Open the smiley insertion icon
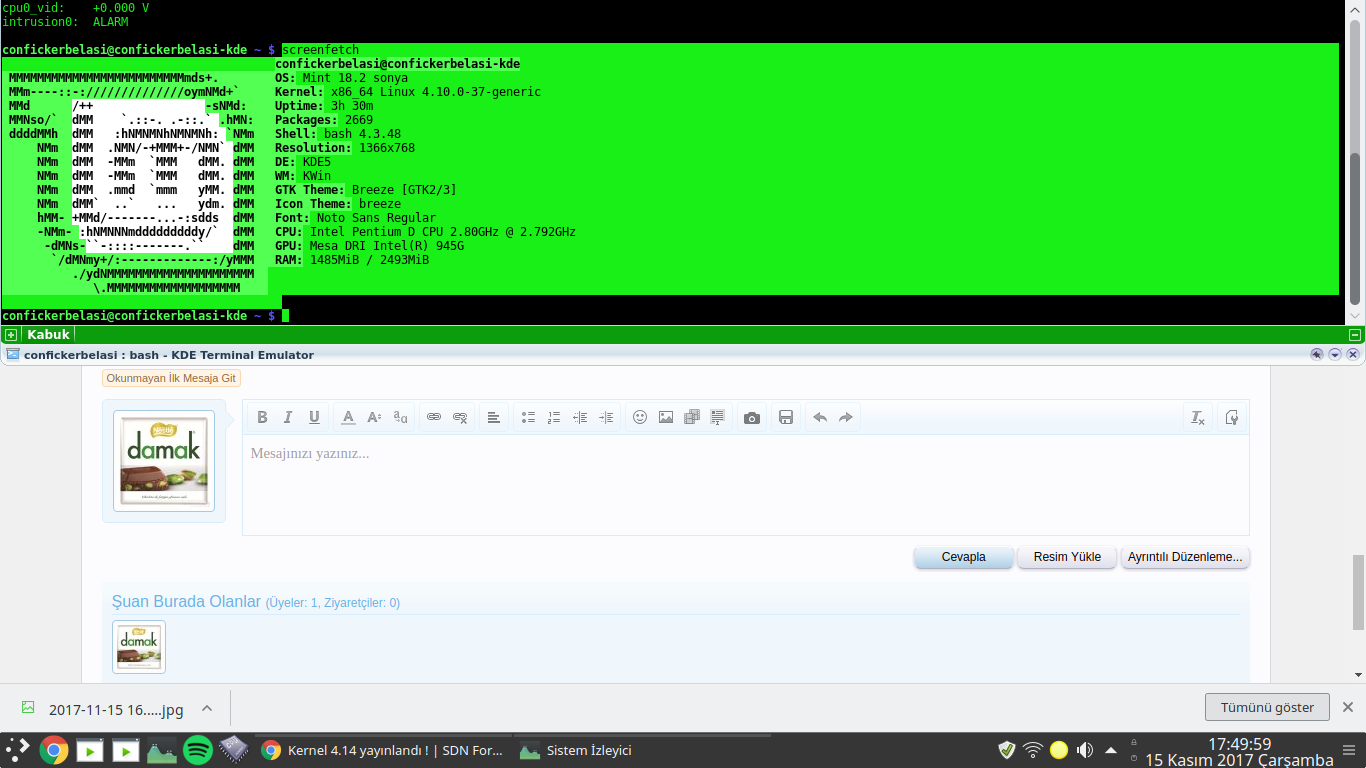Viewport: 1366px width, 768px height. coord(640,417)
